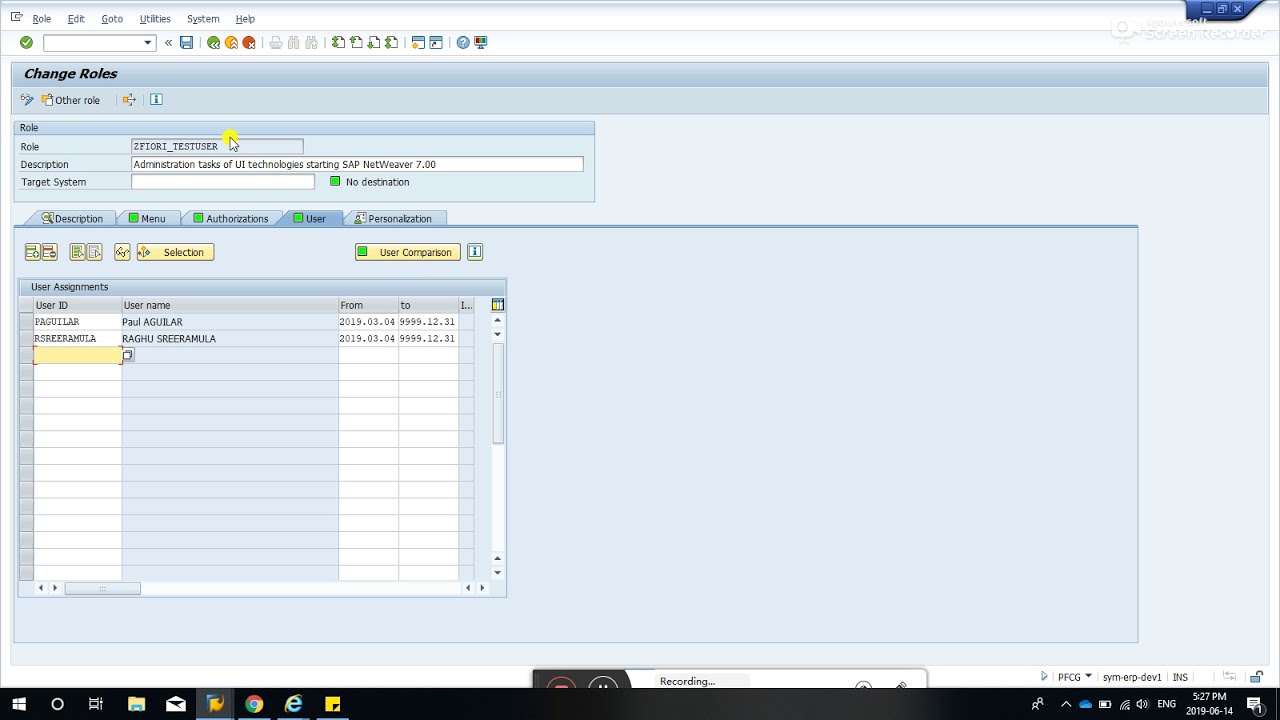Open the Role menu
Image resolution: width=1280 pixels, height=720 pixels.
(x=41, y=18)
